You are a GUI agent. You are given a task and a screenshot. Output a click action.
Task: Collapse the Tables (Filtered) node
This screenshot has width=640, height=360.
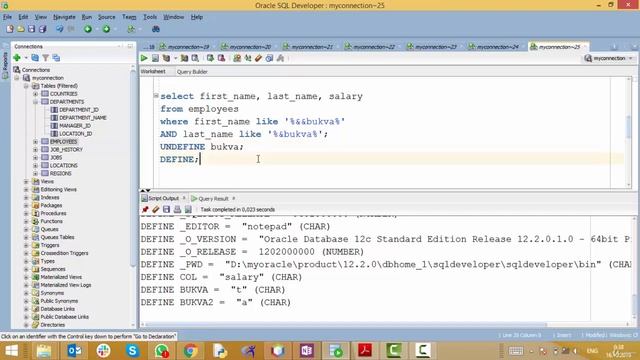[26, 86]
